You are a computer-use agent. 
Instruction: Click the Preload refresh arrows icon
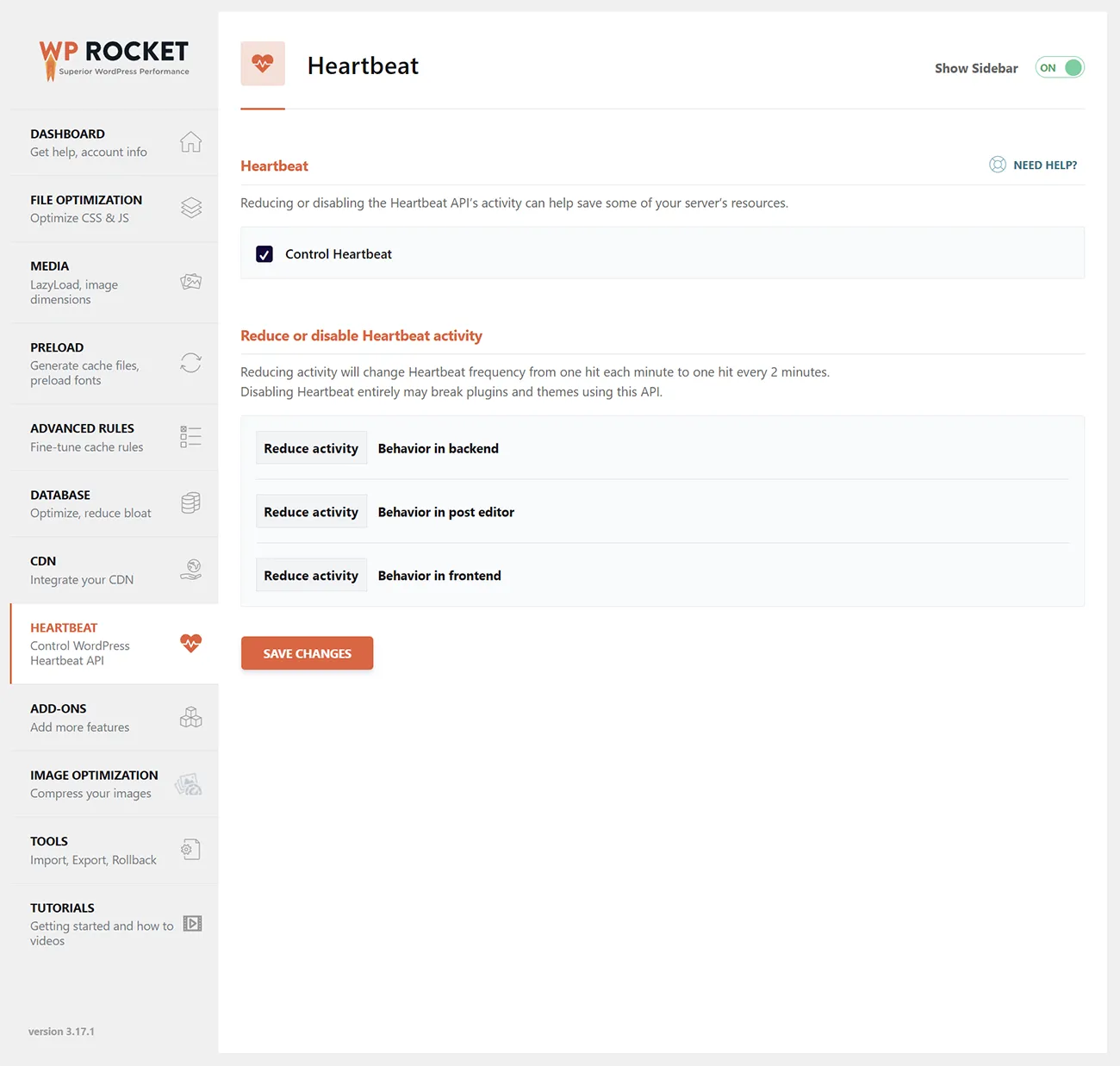tap(190, 363)
